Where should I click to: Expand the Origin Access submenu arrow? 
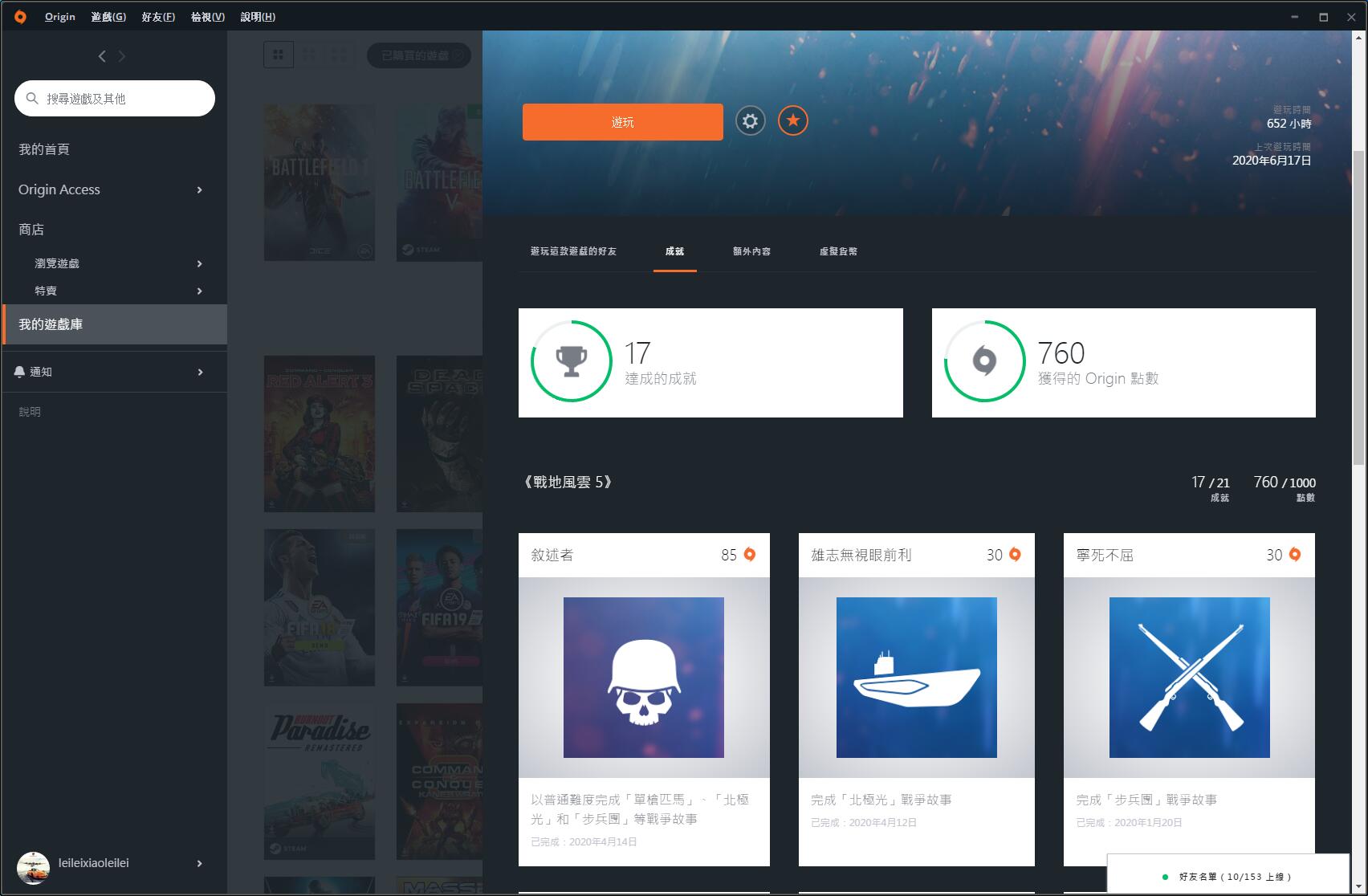(x=200, y=190)
